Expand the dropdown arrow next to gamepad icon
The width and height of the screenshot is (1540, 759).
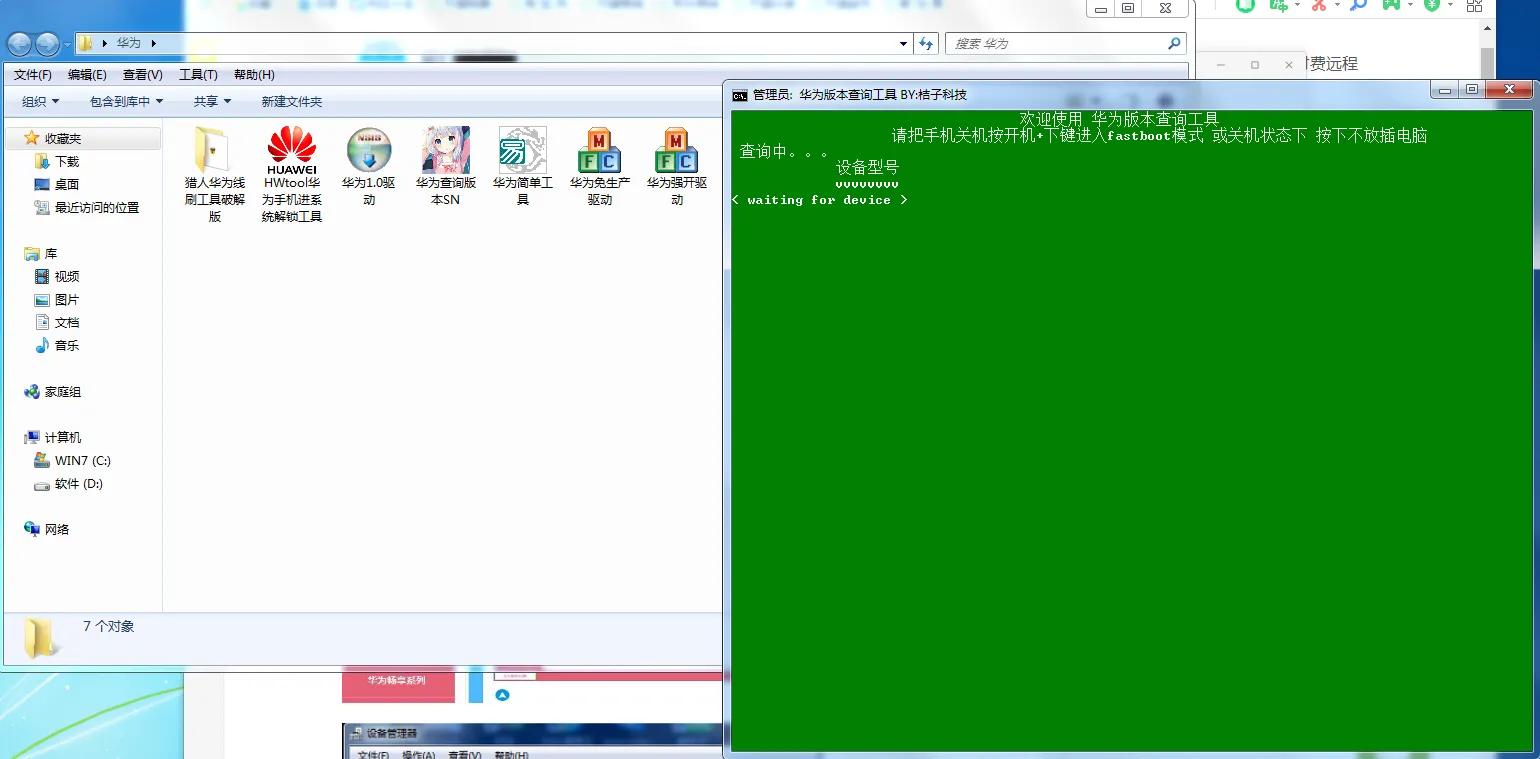[1409, 5]
